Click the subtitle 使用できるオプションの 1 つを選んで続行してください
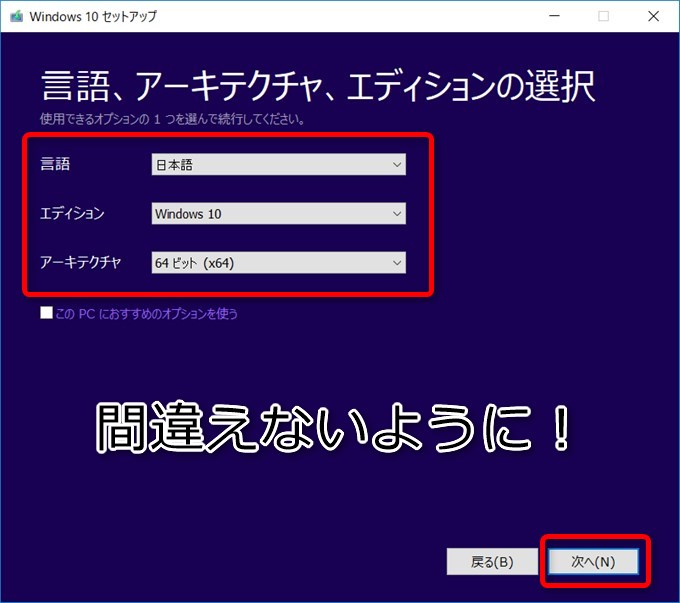 pos(172,118)
